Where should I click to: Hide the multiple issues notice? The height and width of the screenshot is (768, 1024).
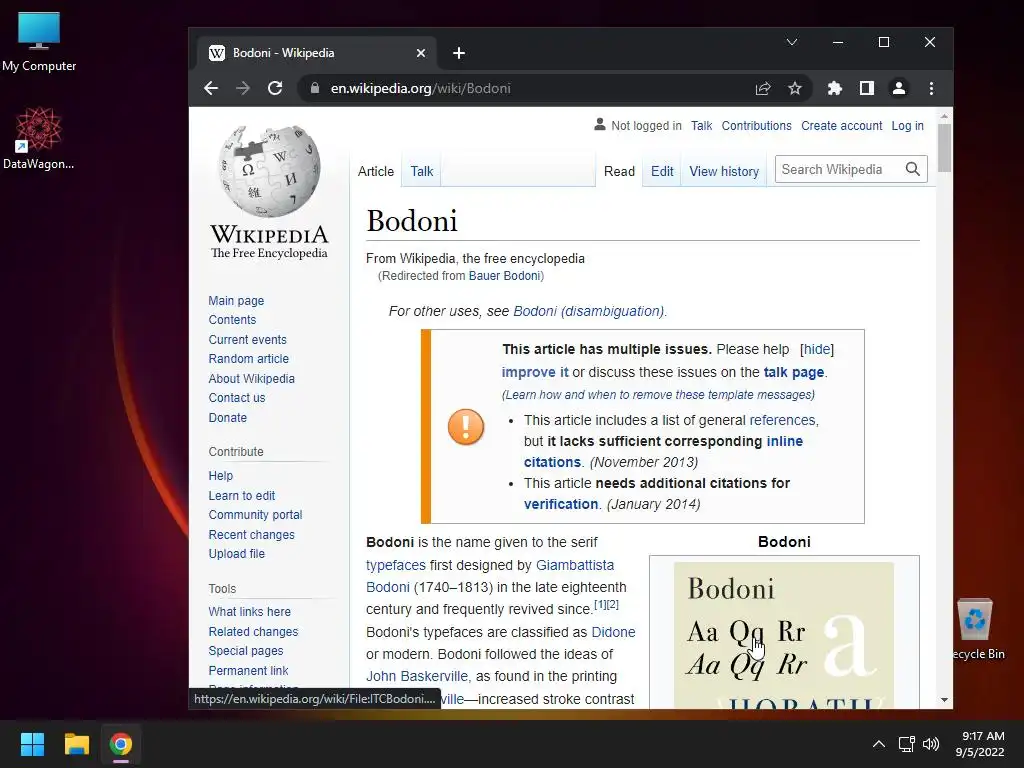816,349
